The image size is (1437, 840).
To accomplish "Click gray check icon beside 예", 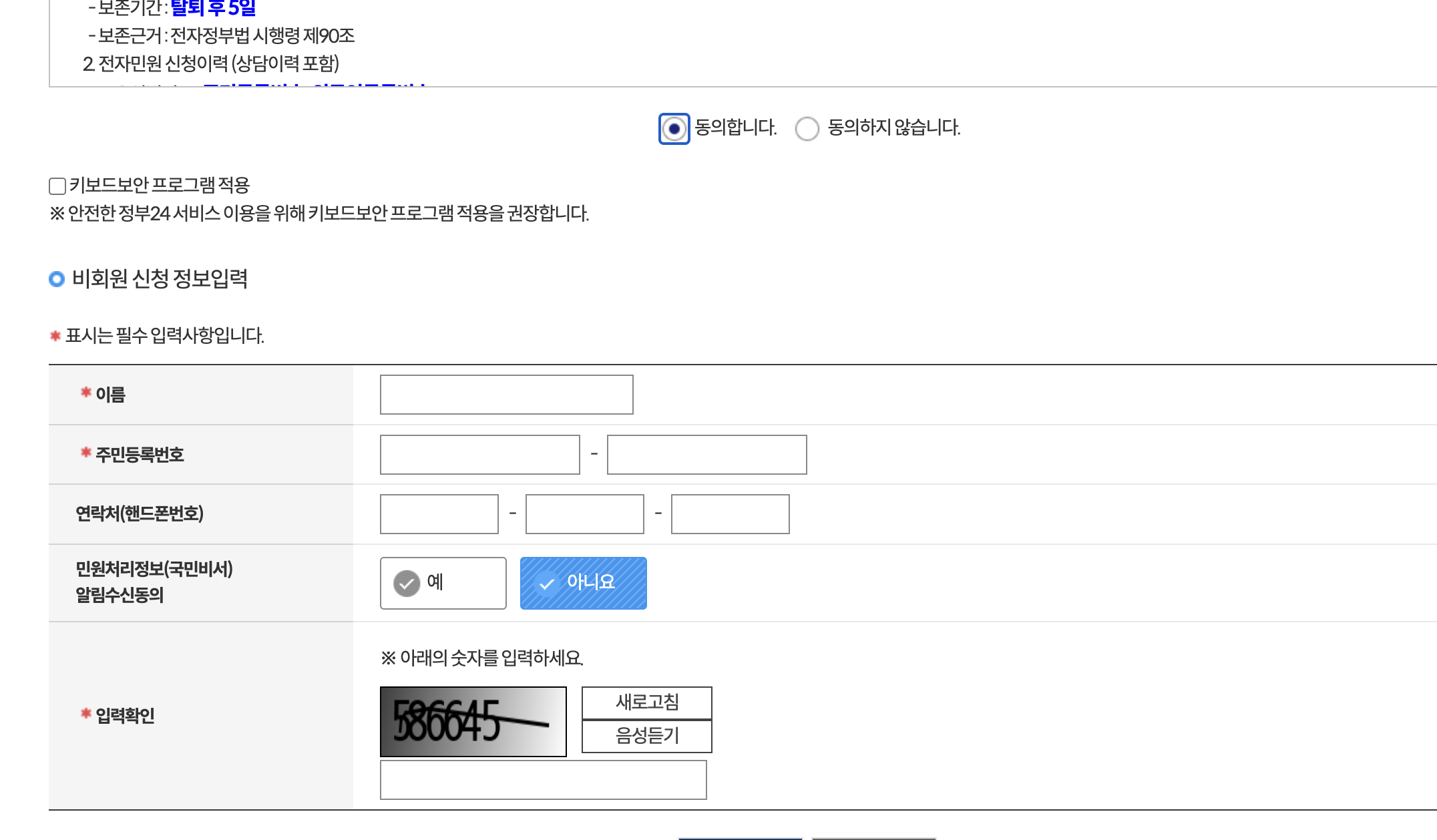I will [x=406, y=583].
